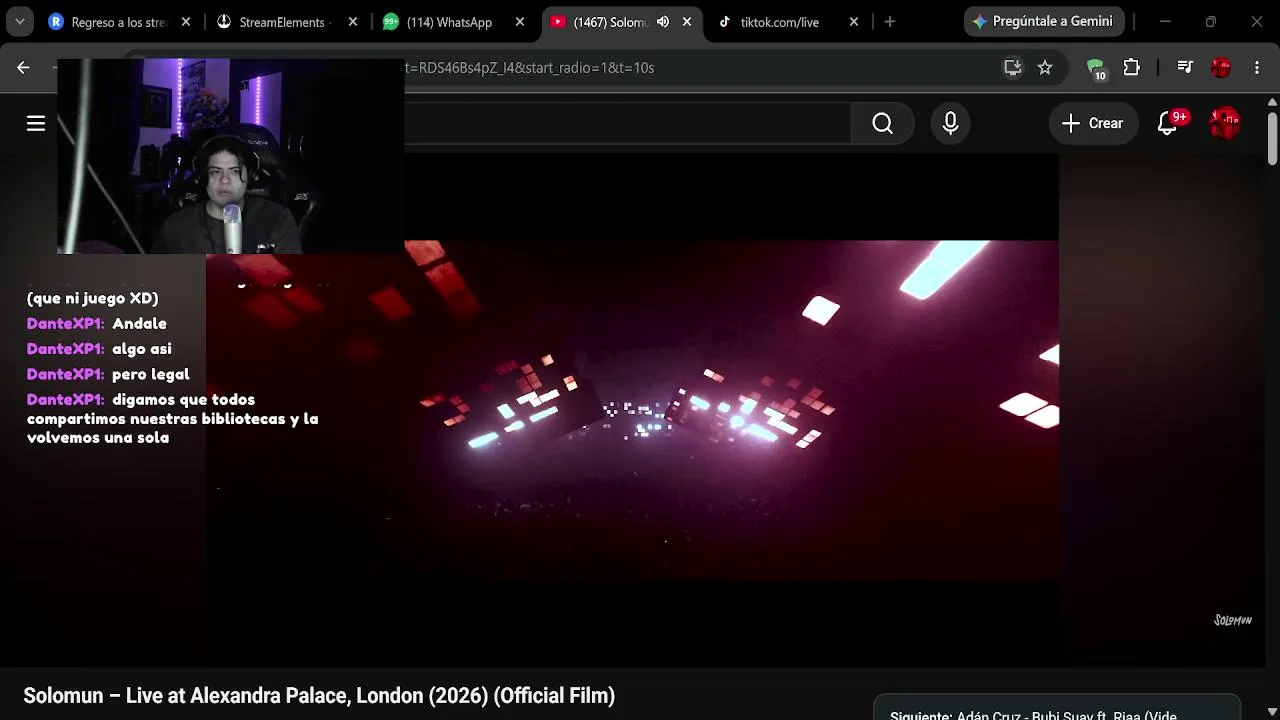The image size is (1280, 720).
Task: Select the (1467) Solomun YouTube tab
Action: pyautogui.click(x=600, y=22)
